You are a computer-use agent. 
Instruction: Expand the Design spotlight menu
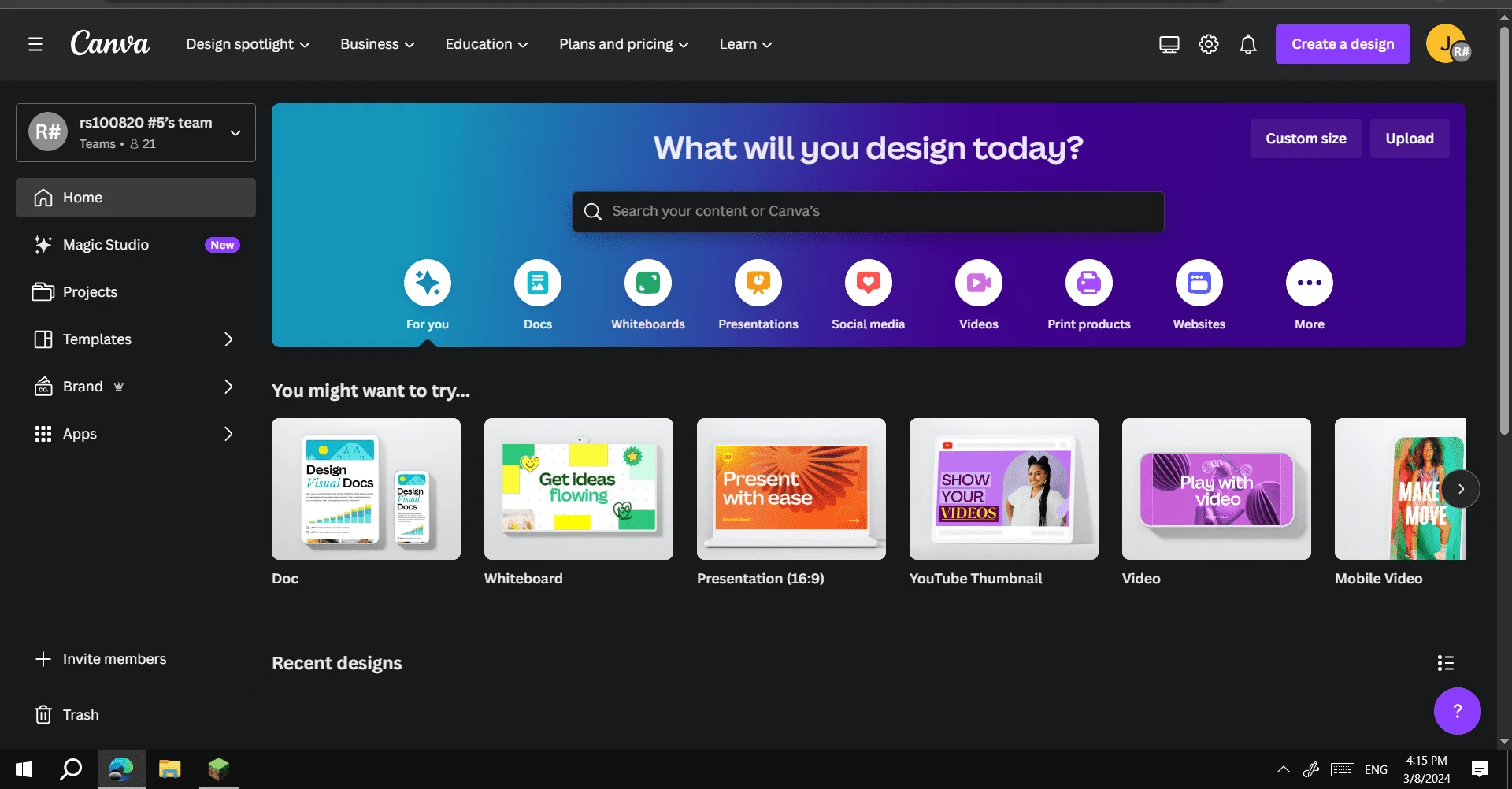[248, 44]
